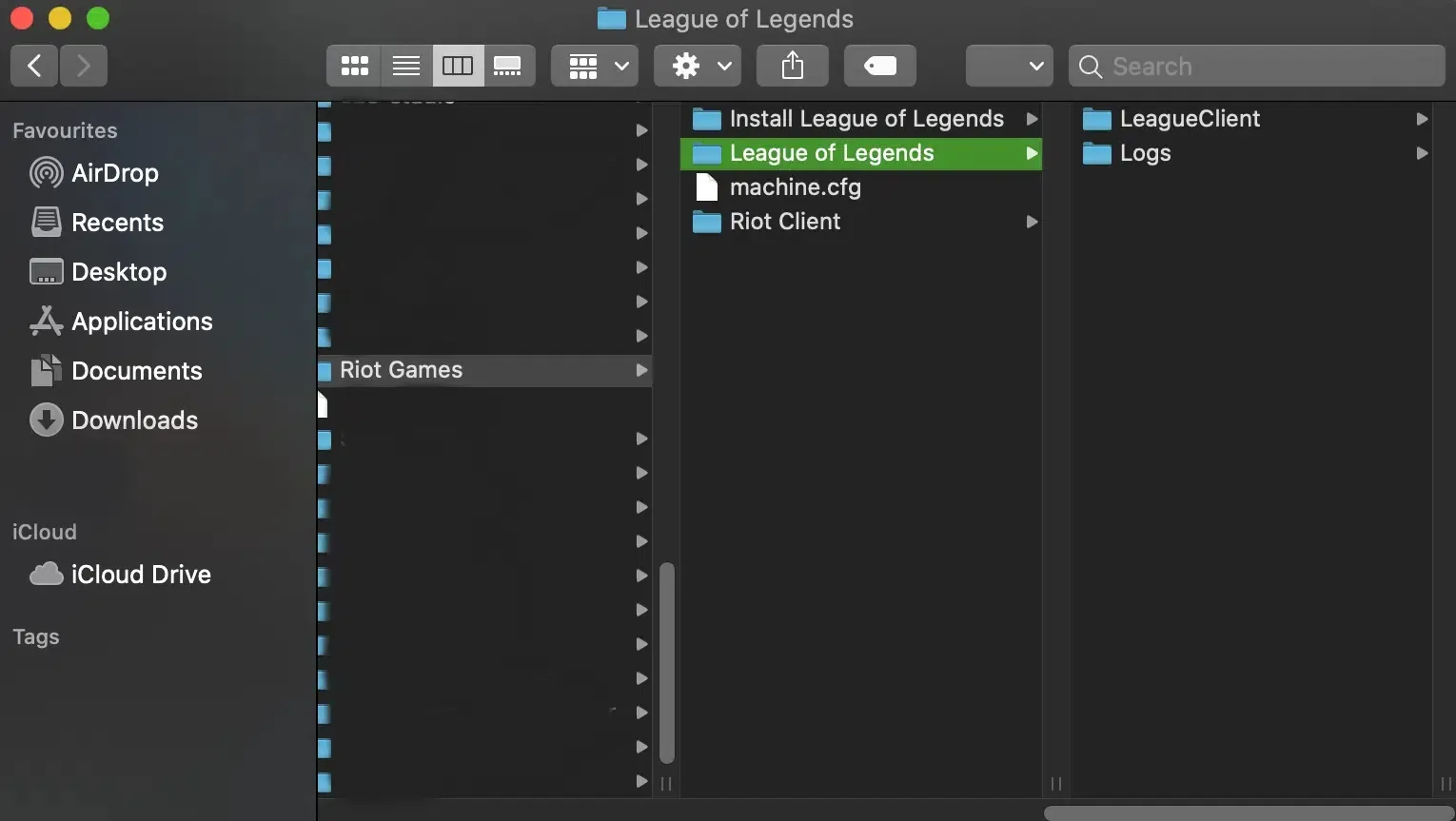Select Install League of Legends folder
The image size is (1456, 821).
pyautogui.click(x=861, y=119)
